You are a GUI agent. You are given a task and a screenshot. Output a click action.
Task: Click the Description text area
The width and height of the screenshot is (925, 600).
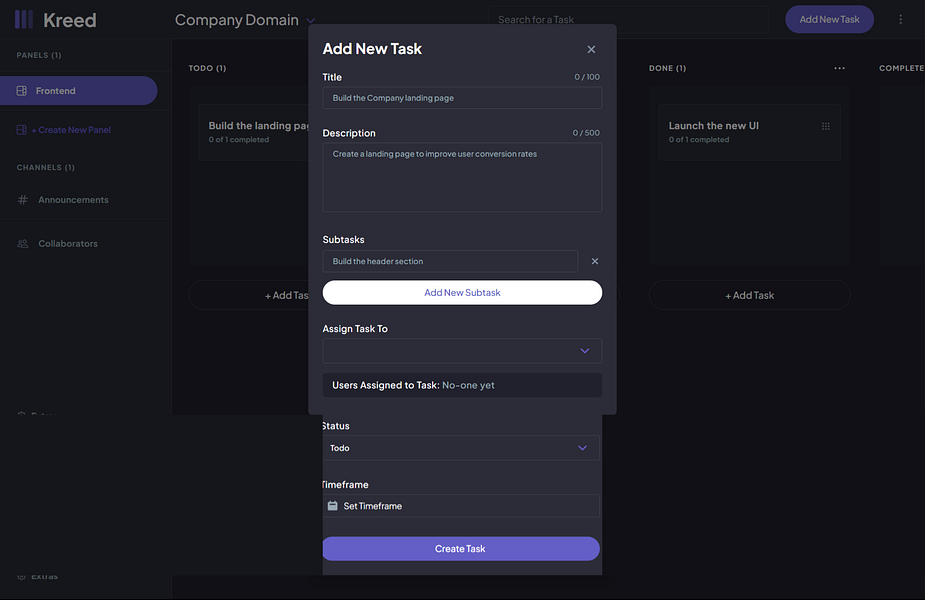point(462,177)
